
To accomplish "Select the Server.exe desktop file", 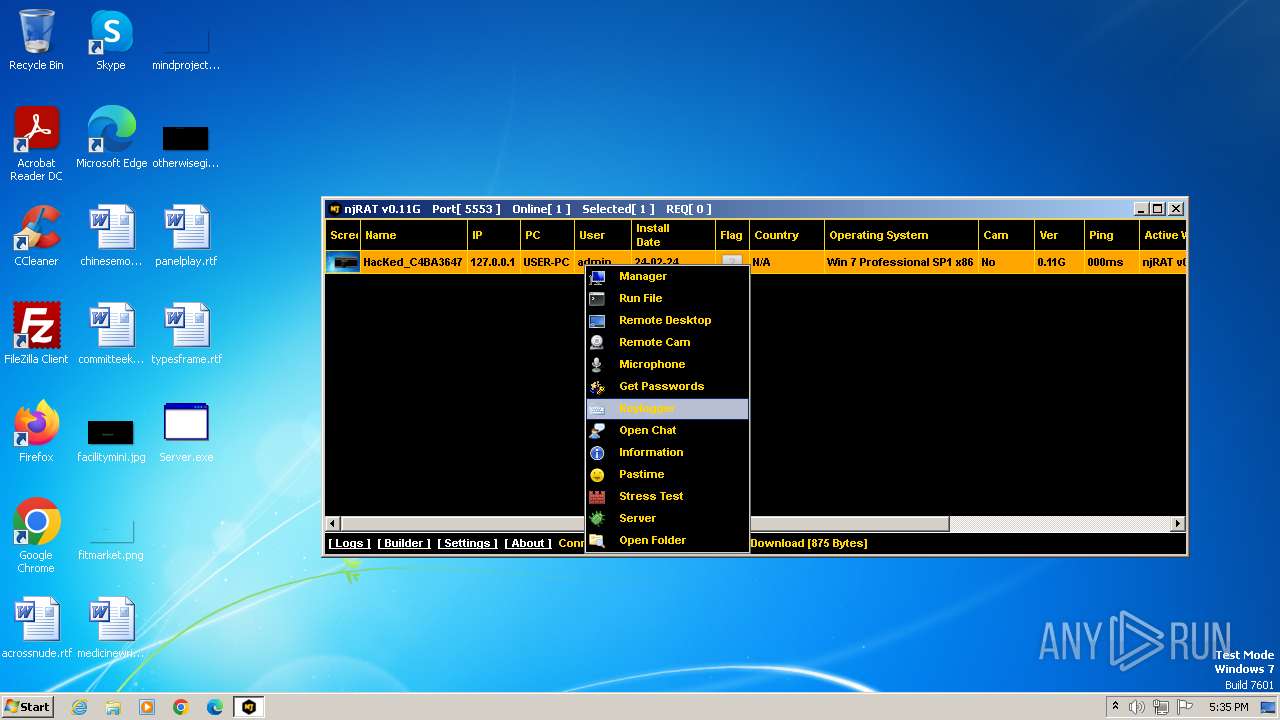I will coord(186,432).
